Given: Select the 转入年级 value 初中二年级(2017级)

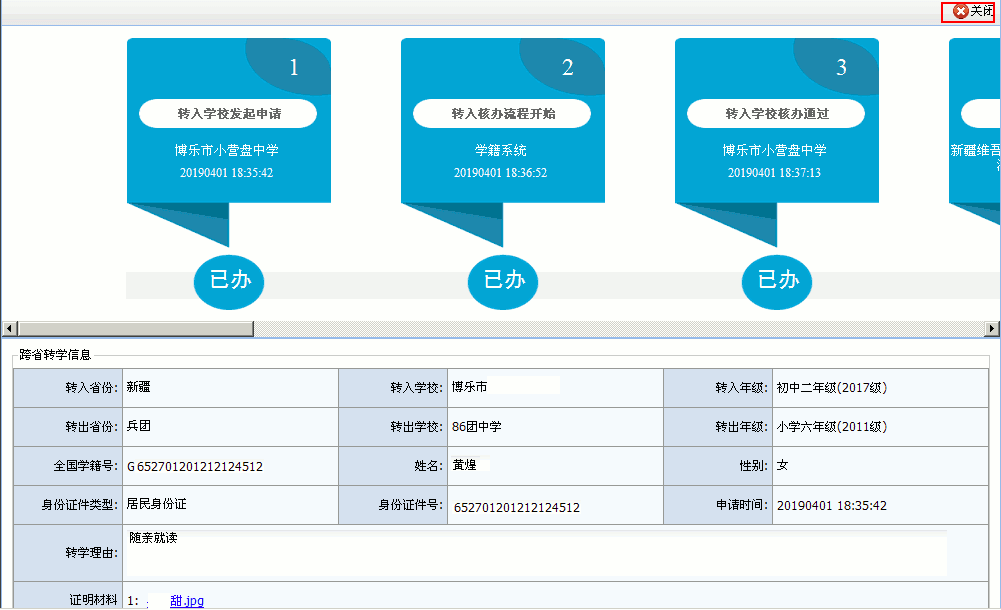Looking at the screenshot, I should point(832,387).
